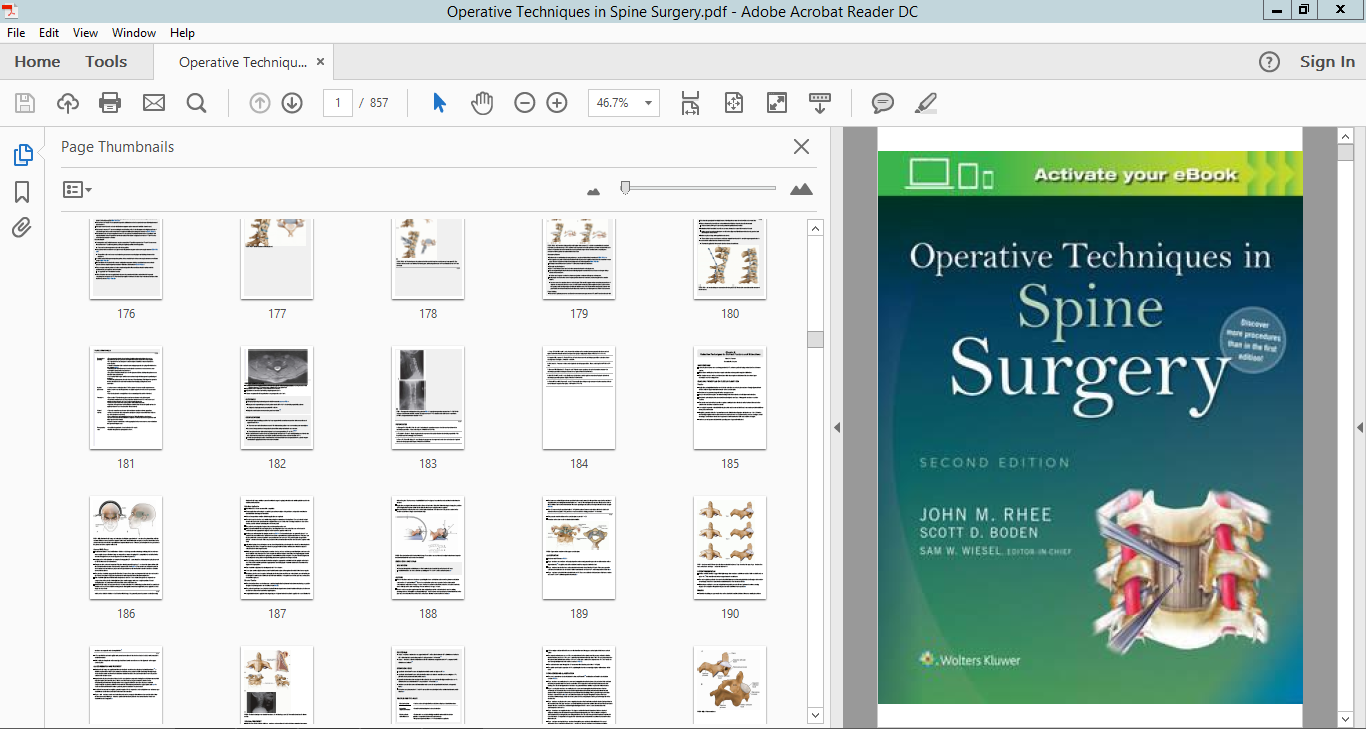
Task: Select page 184 thumbnail
Action: pos(579,398)
